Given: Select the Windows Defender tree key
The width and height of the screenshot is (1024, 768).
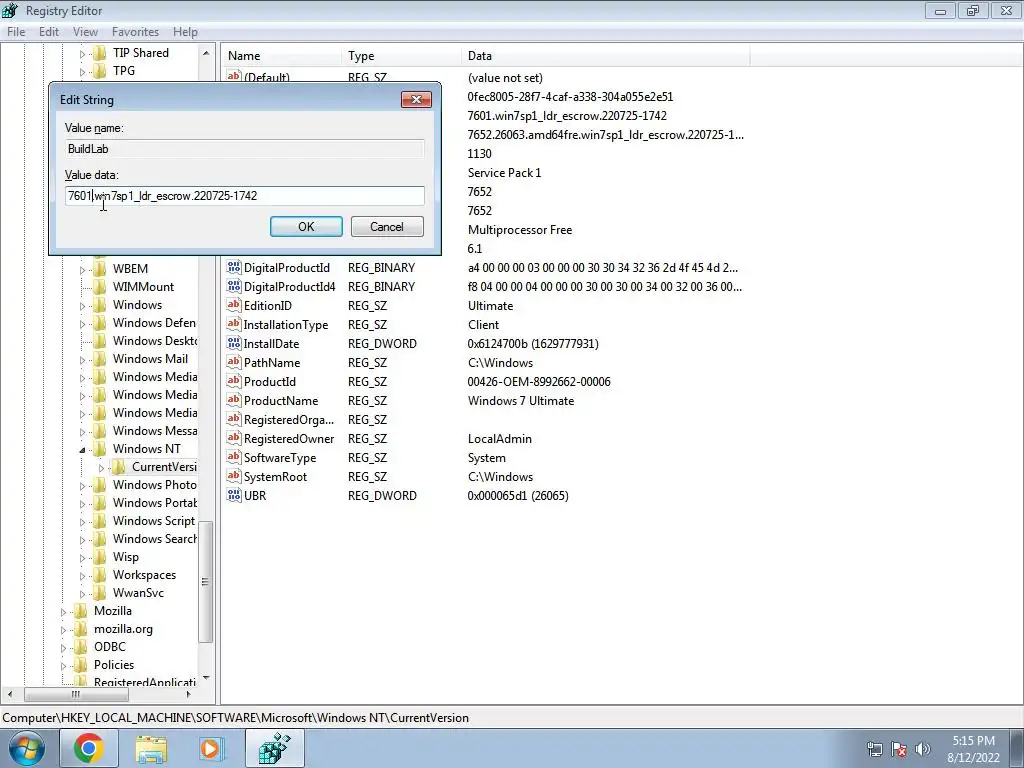Looking at the screenshot, I should click(154, 323).
